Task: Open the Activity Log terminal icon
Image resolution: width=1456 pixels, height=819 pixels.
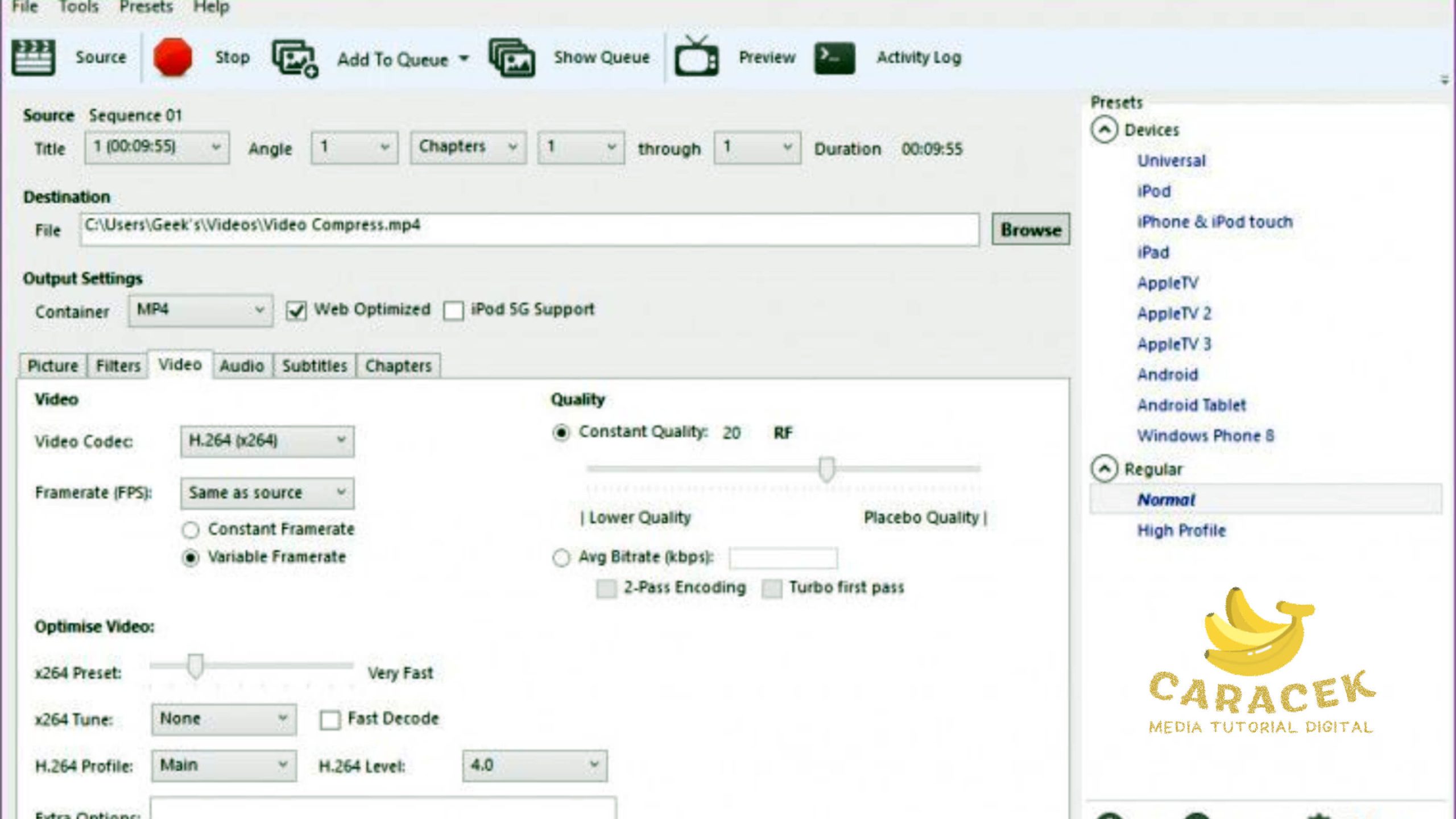Action: [834, 57]
